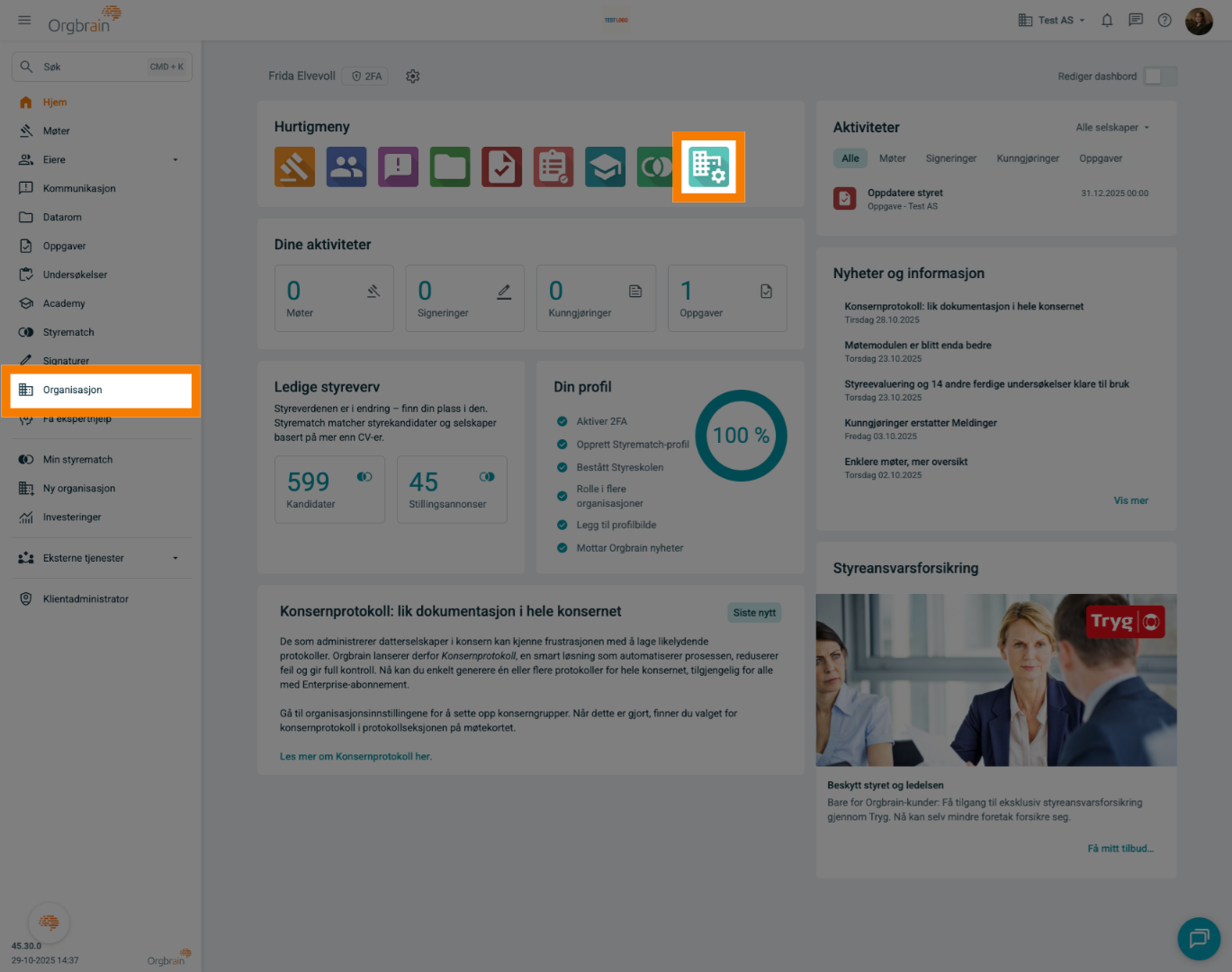Select Organisasjon in the sidebar
This screenshot has height=972, width=1232.
click(x=102, y=391)
